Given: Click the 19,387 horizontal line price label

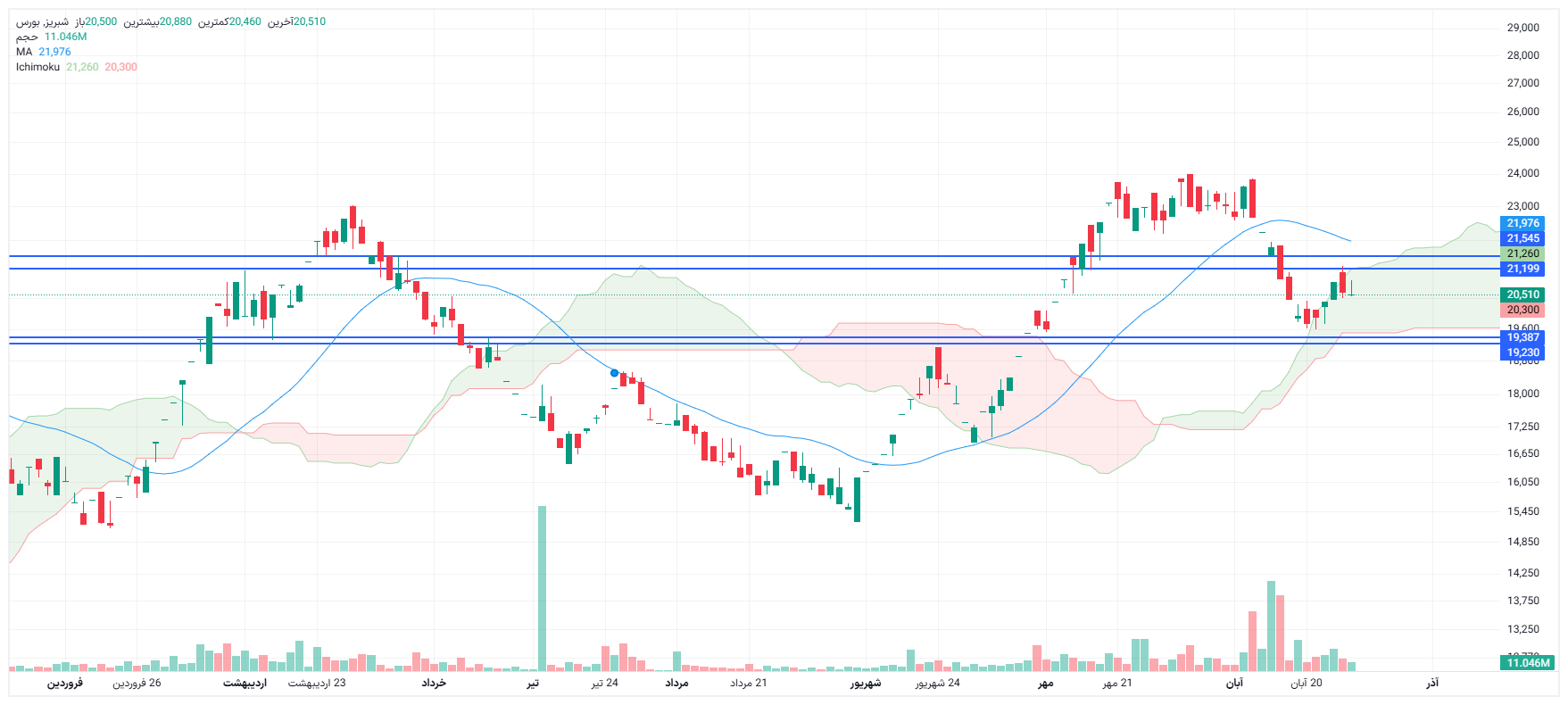Looking at the screenshot, I should pyautogui.click(x=1522, y=337).
